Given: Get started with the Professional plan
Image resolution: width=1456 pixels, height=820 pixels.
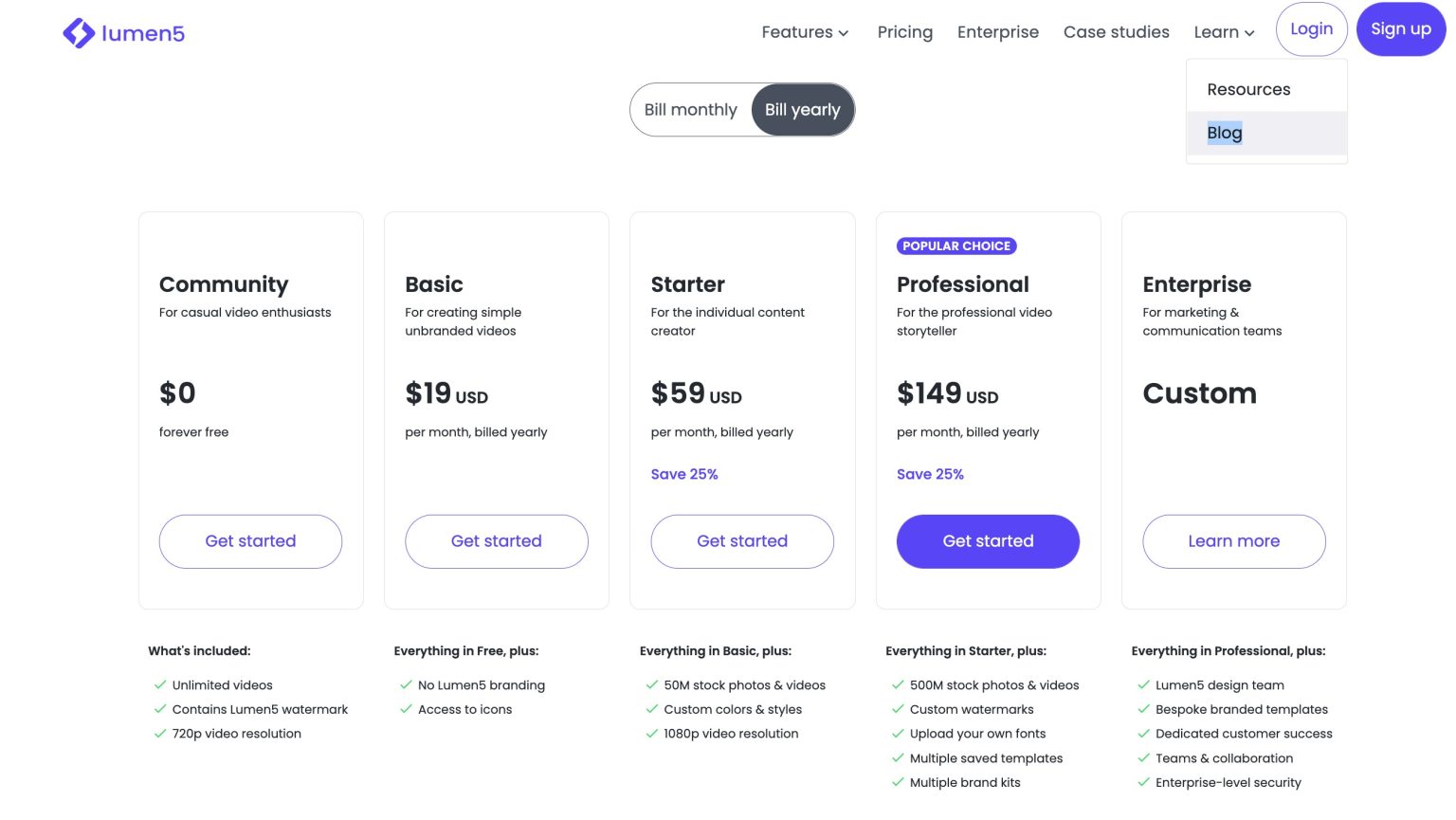Looking at the screenshot, I should pyautogui.click(x=988, y=541).
